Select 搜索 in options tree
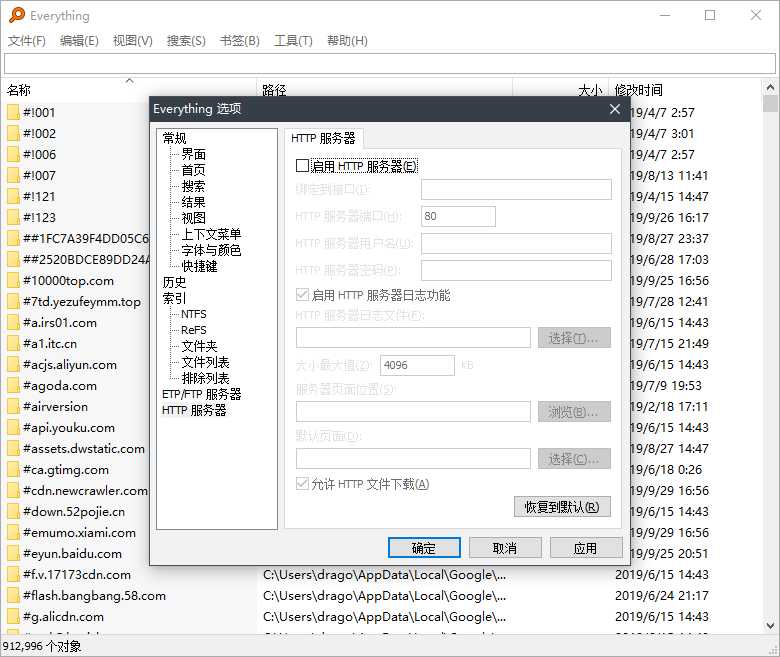The height and width of the screenshot is (657, 780). point(193,186)
